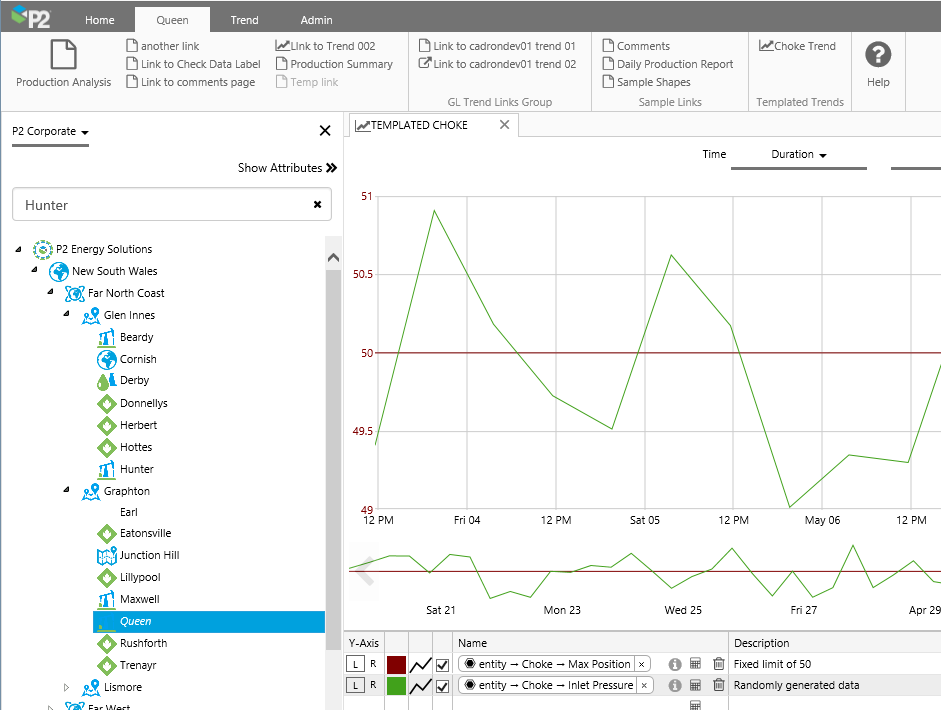
Task: Close the hierarchy panel with the X
Action: [324, 131]
